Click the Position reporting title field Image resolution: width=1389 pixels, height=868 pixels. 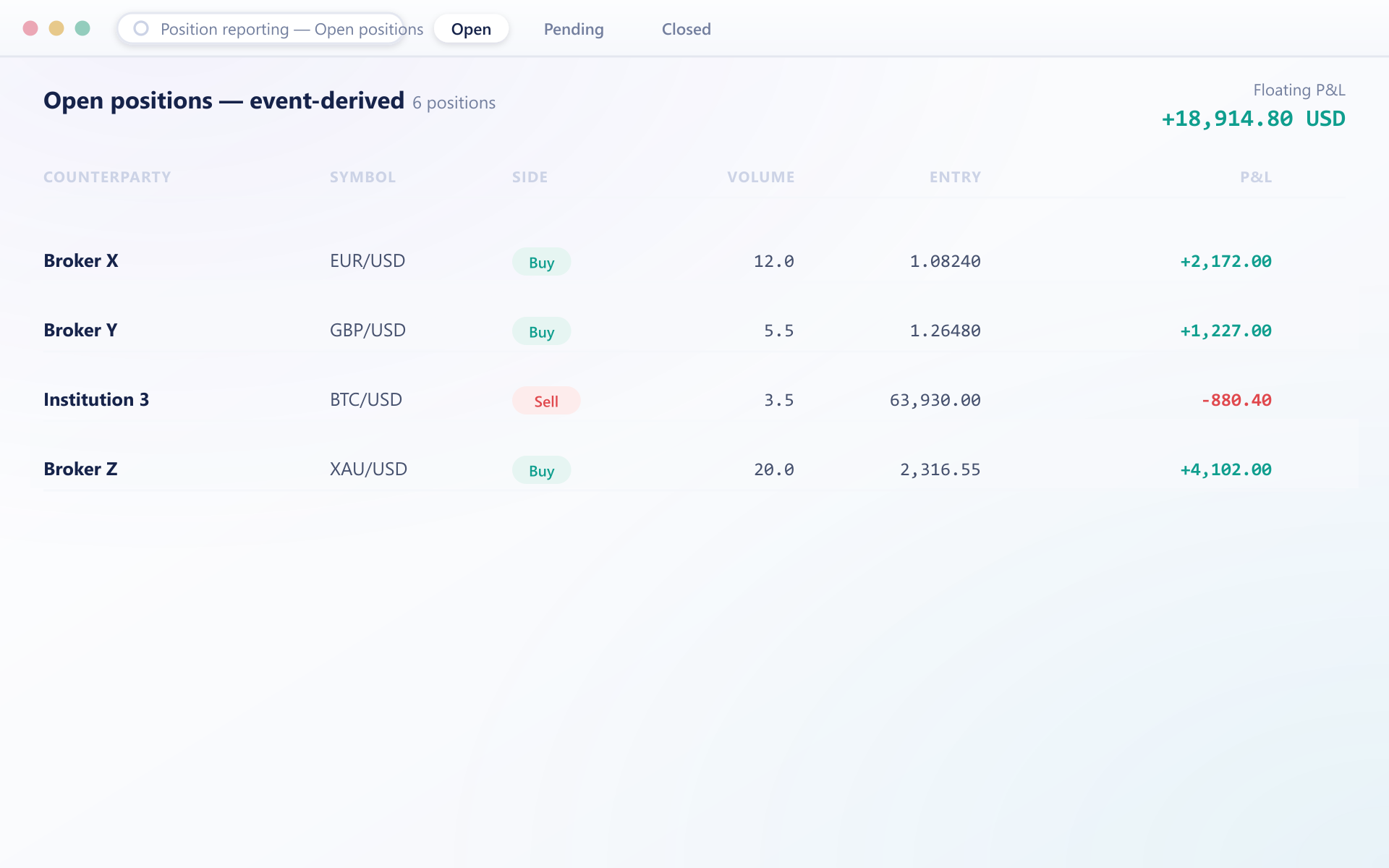[x=261, y=29]
